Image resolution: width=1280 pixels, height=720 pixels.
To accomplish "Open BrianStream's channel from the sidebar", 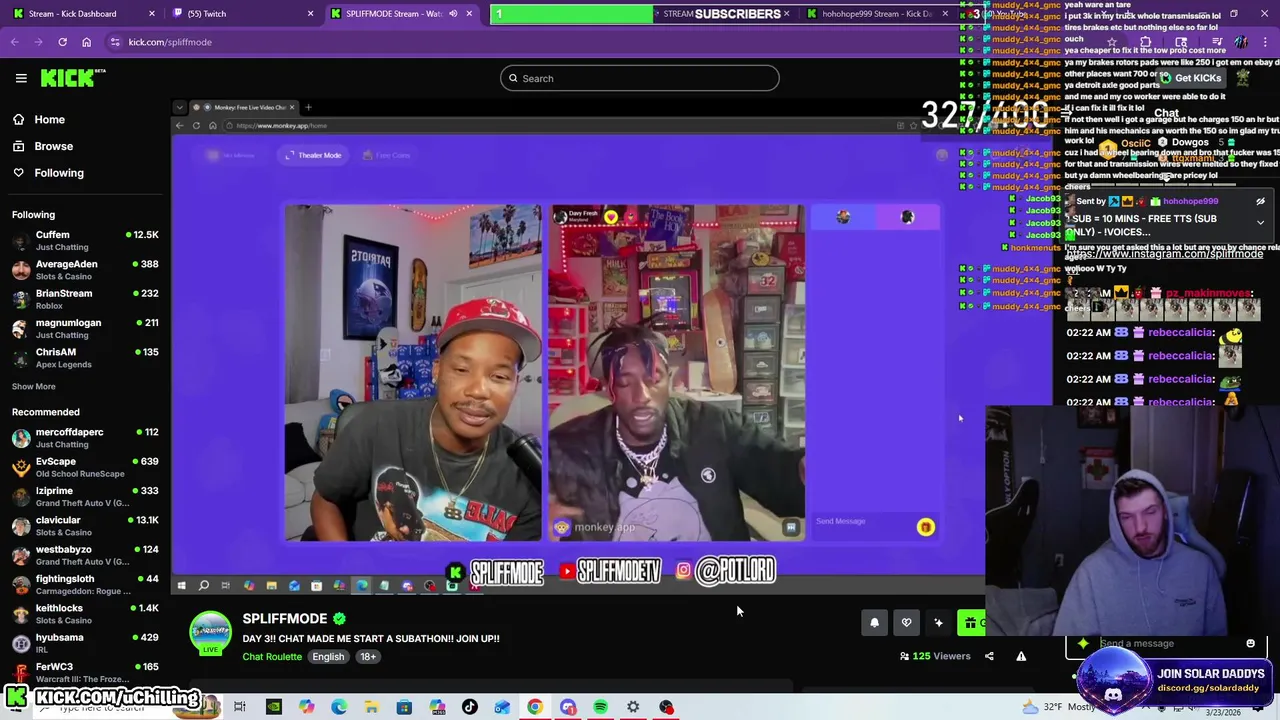I will pyautogui.click(x=85, y=299).
